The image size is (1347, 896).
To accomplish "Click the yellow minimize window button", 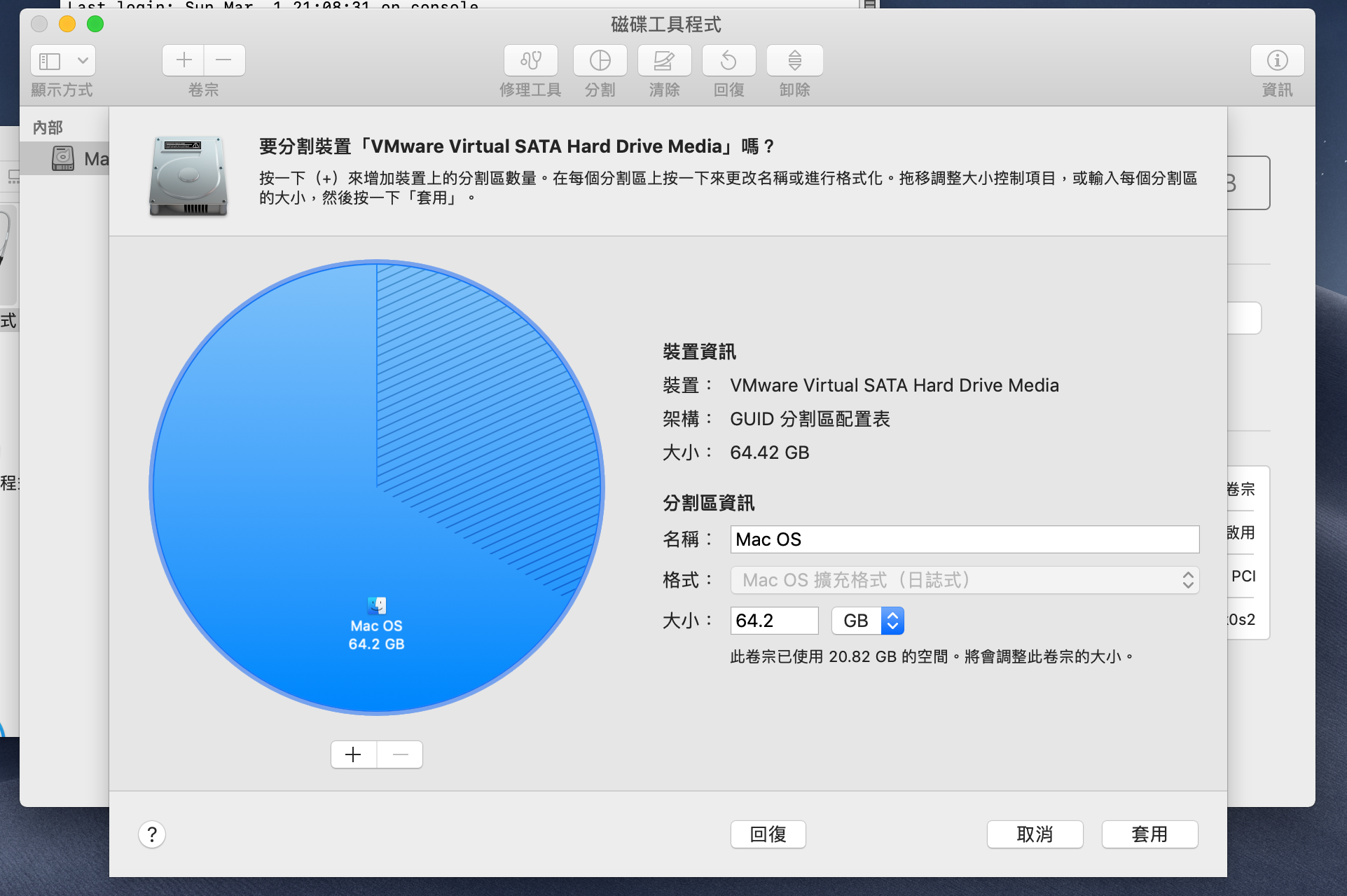I will point(67,24).
